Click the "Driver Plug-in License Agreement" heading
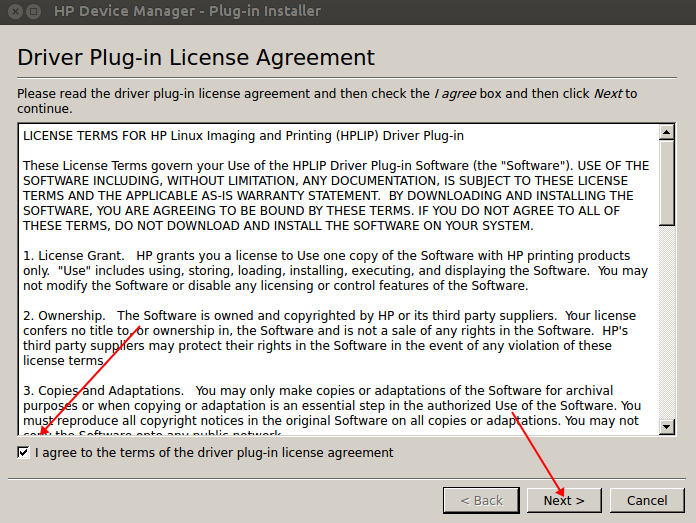696x523 pixels. 196,58
